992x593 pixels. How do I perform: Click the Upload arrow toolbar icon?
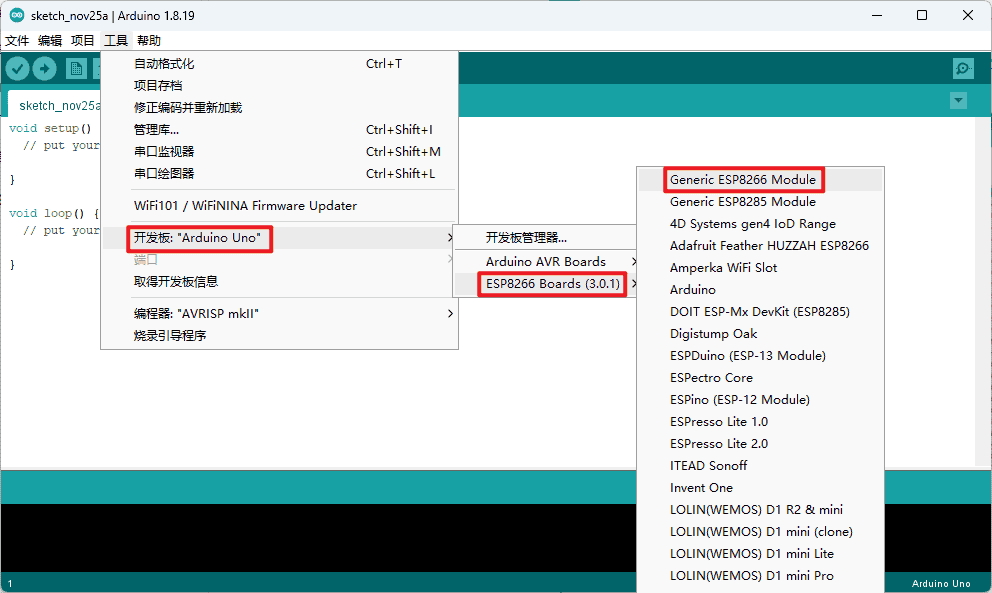tap(44, 68)
